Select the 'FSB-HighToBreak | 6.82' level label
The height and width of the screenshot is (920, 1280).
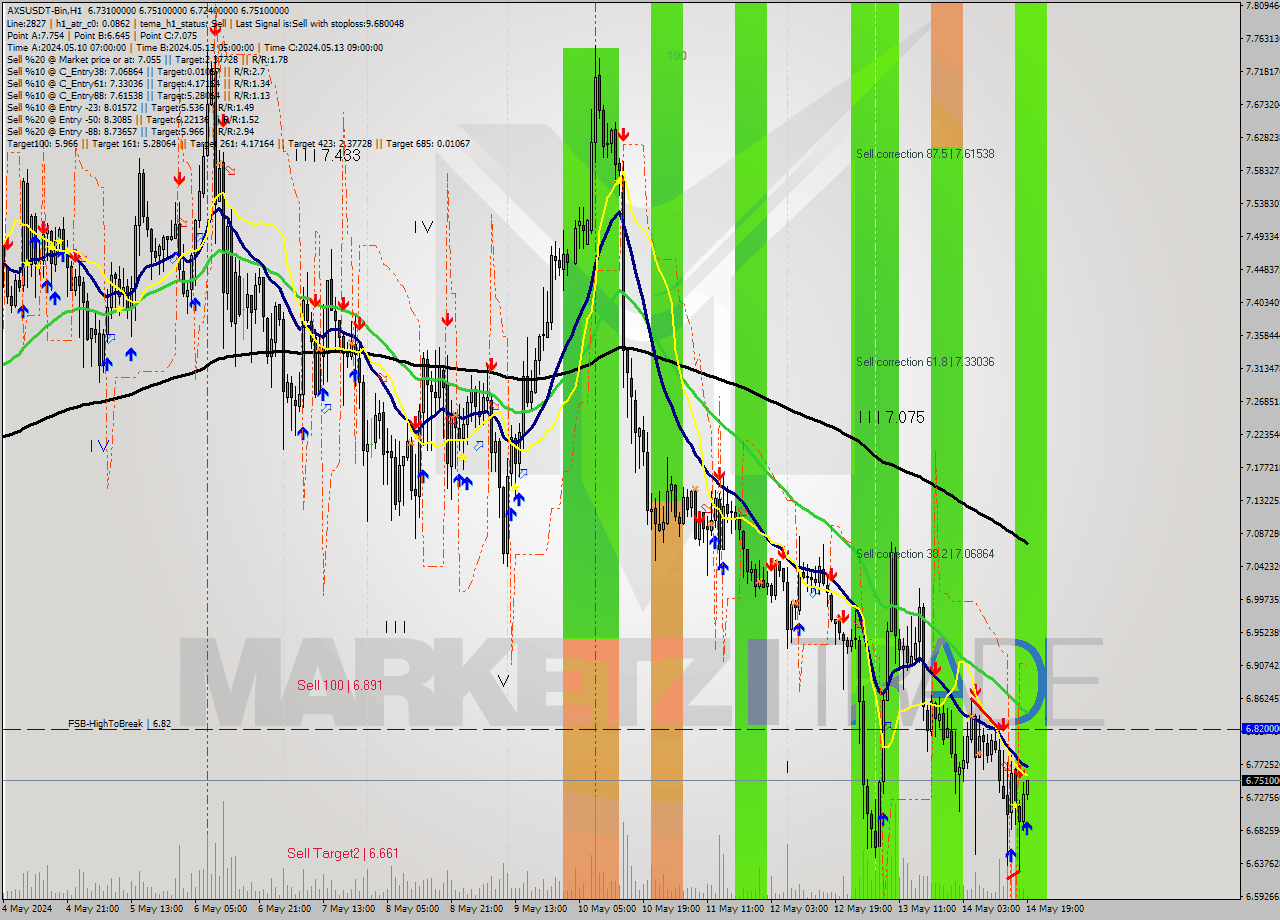click(119, 723)
